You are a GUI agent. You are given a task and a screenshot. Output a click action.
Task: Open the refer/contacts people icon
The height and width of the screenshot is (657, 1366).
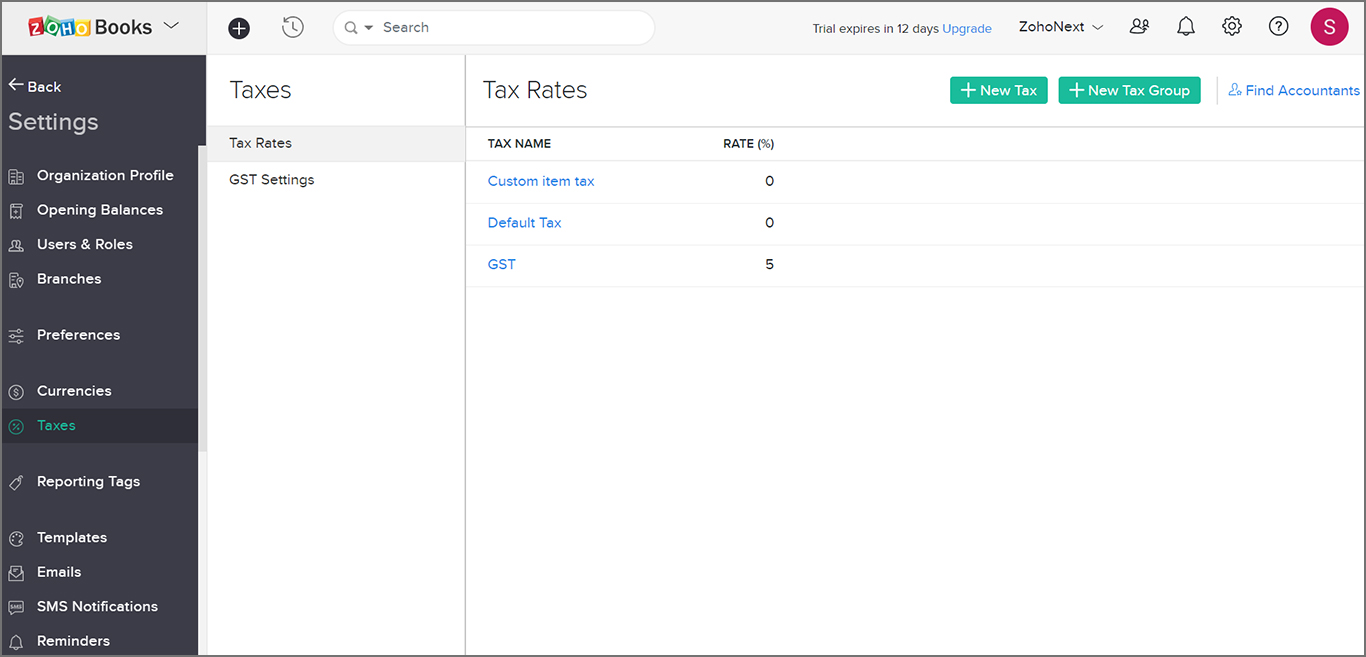pos(1139,27)
